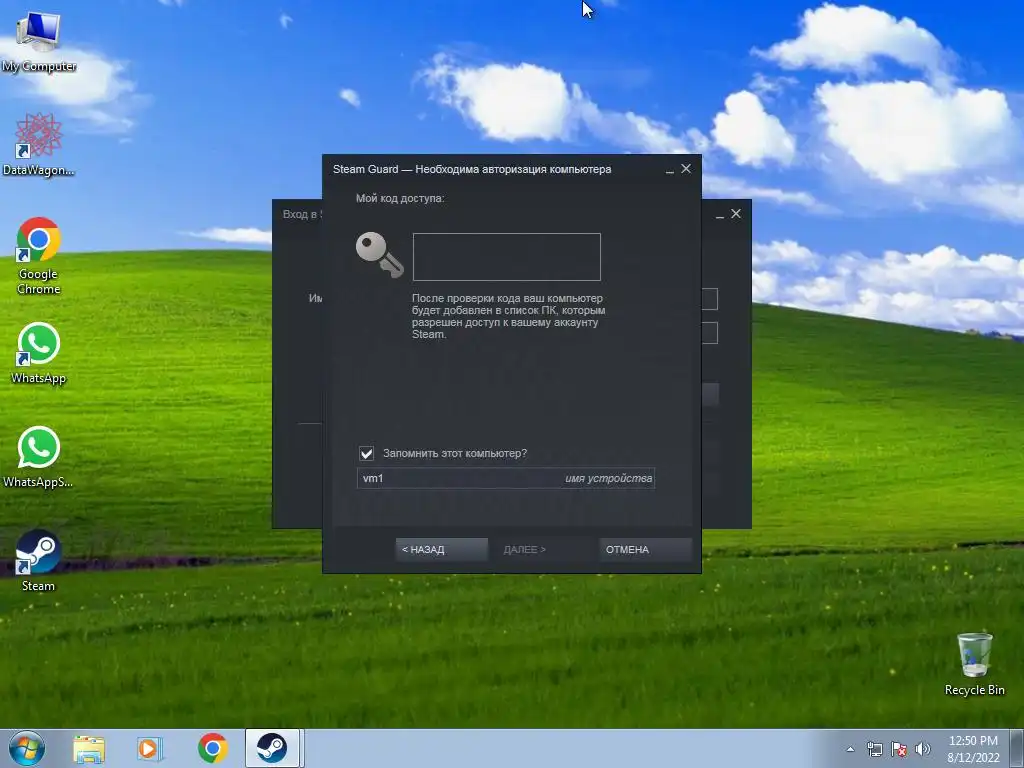Click the Запомнить этот компьютер? label
Screen dimensions: 1024x768
coord(455,453)
